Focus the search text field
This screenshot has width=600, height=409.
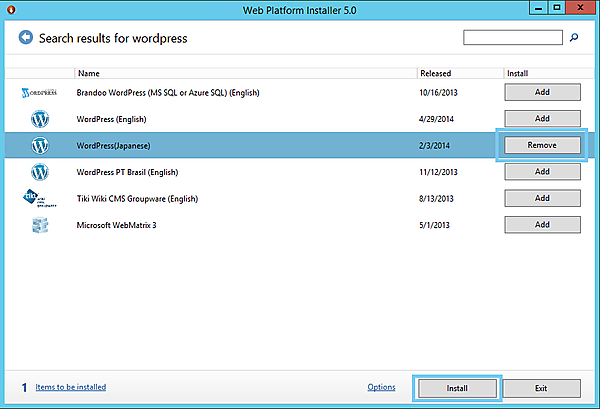512,38
